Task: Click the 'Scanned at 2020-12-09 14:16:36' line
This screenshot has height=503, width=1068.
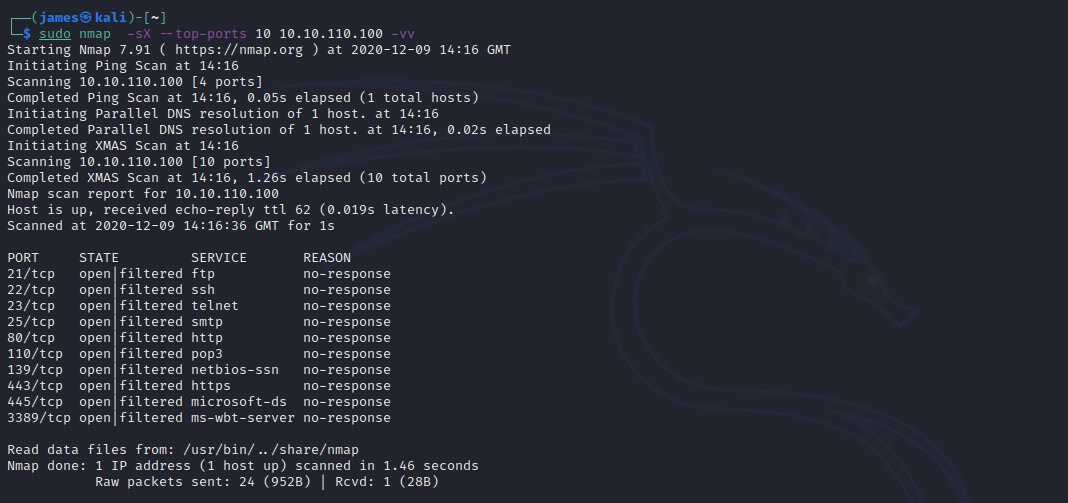Action: (171, 226)
